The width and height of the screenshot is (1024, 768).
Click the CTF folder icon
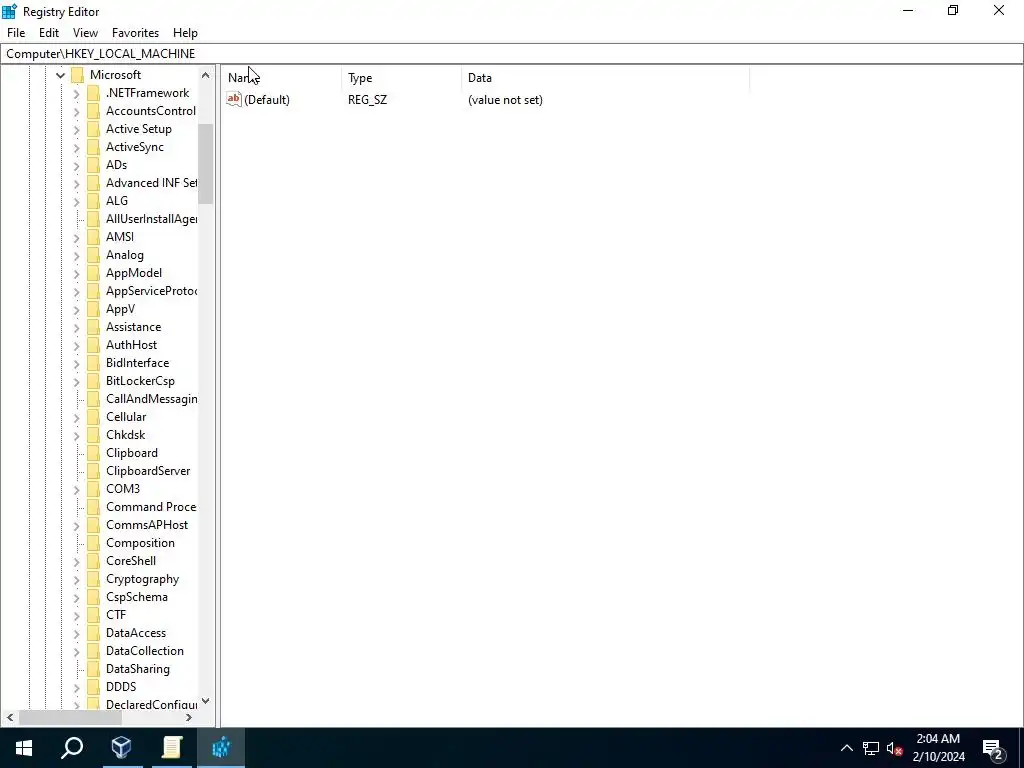[93, 615]
